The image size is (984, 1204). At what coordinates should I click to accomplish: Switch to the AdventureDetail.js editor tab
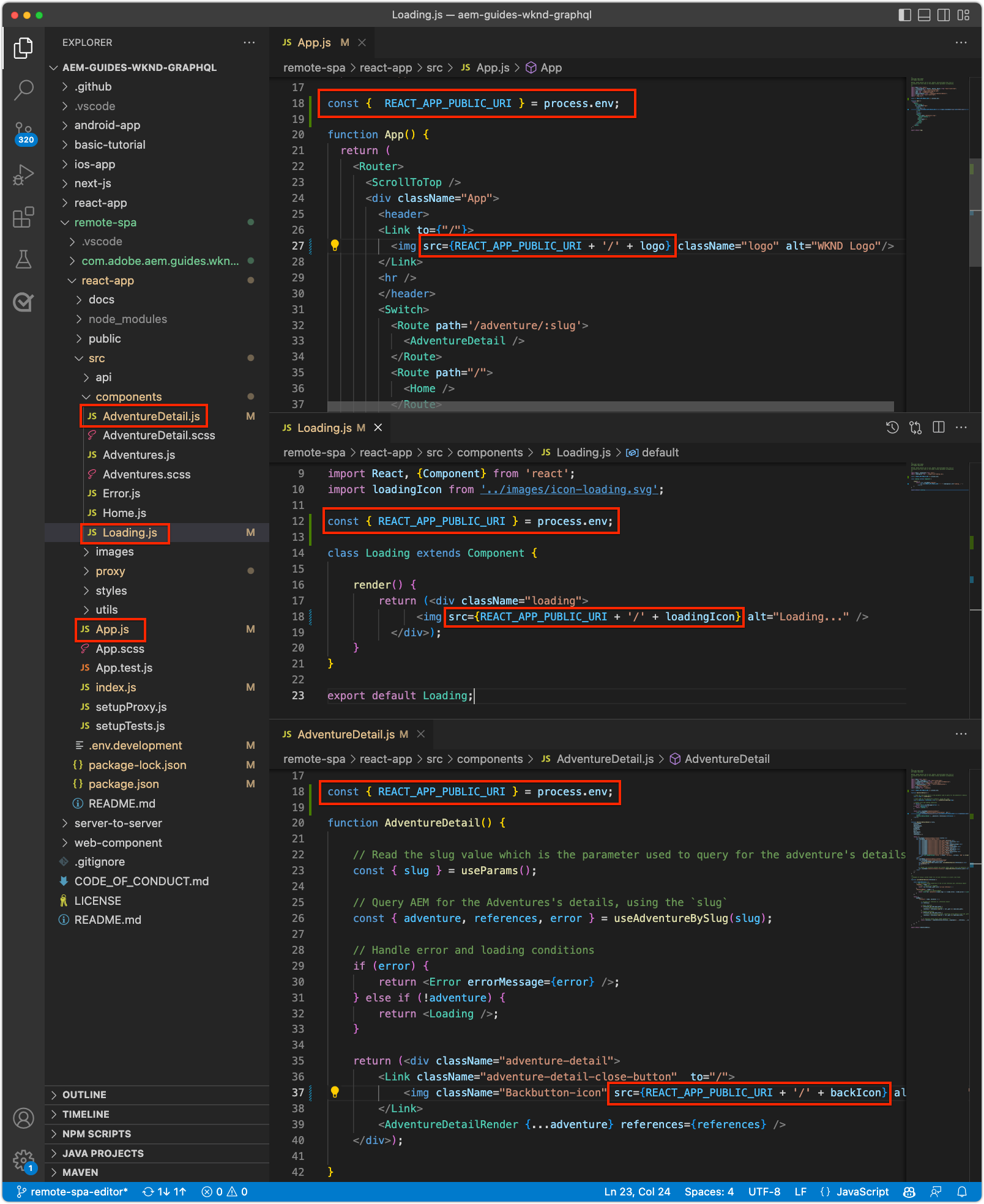click(346, 734)
